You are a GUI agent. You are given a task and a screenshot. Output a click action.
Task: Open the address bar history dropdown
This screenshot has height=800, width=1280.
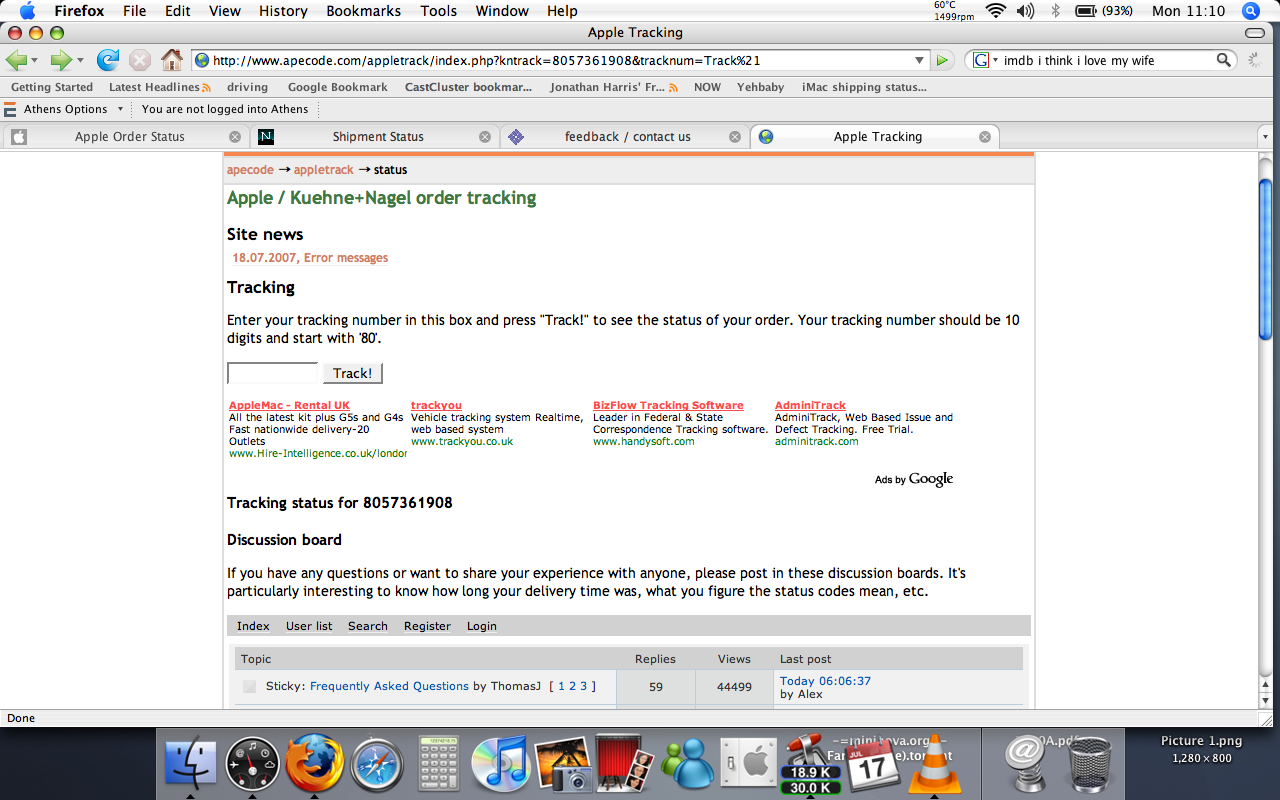(919, 60)
